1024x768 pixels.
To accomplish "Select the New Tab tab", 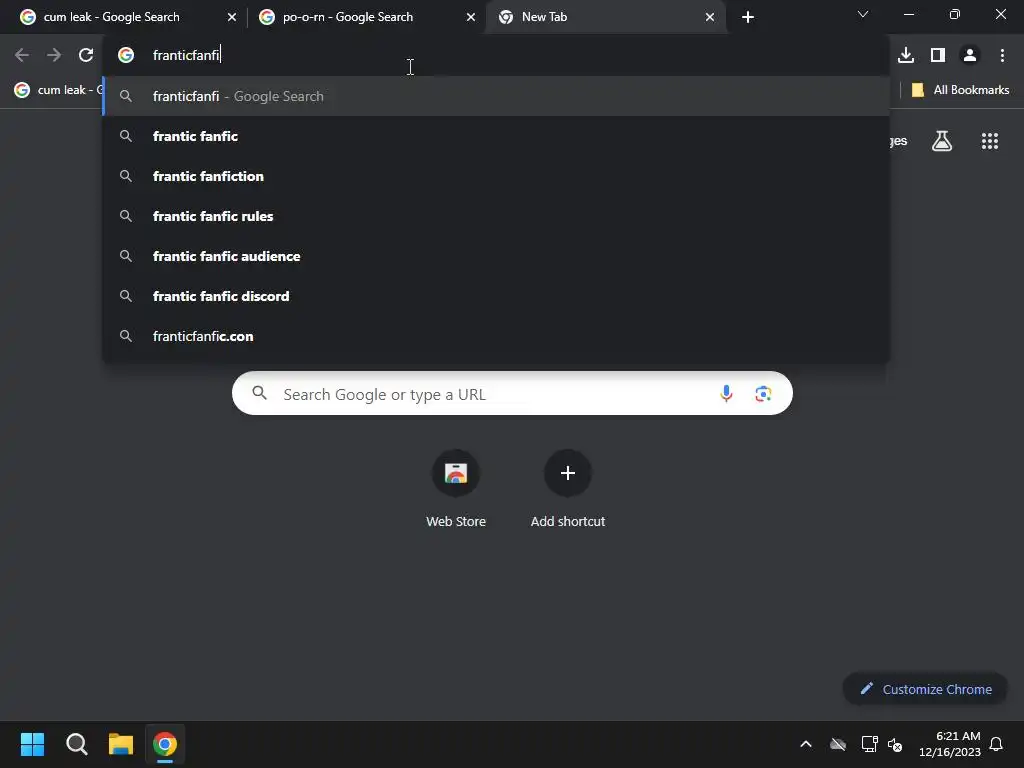I will (x=606, y=17).
